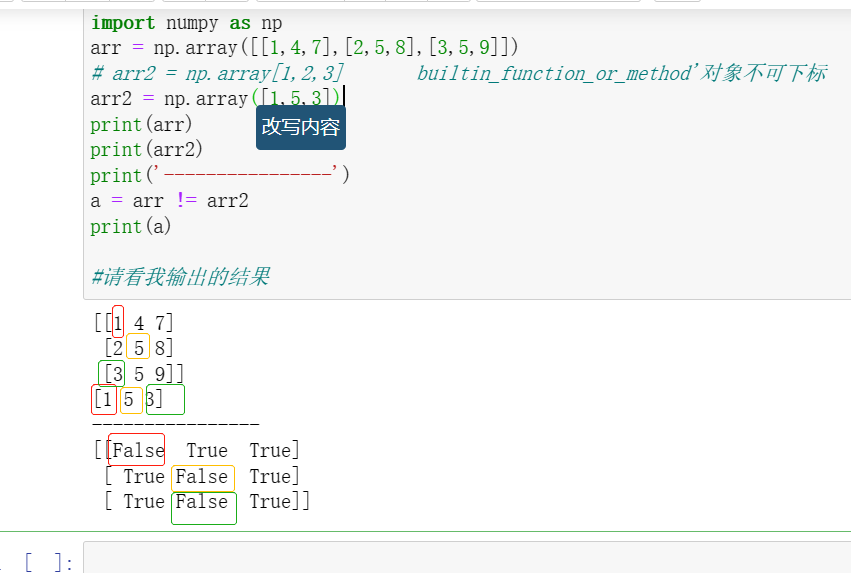Click the '#请看我输出的结果' comment

180,277
